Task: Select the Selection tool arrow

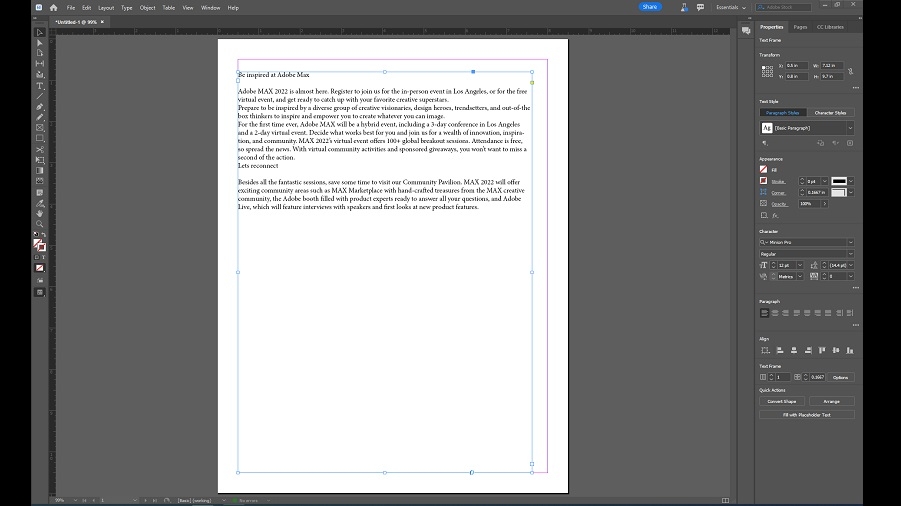Action: (x=40, y=33)
